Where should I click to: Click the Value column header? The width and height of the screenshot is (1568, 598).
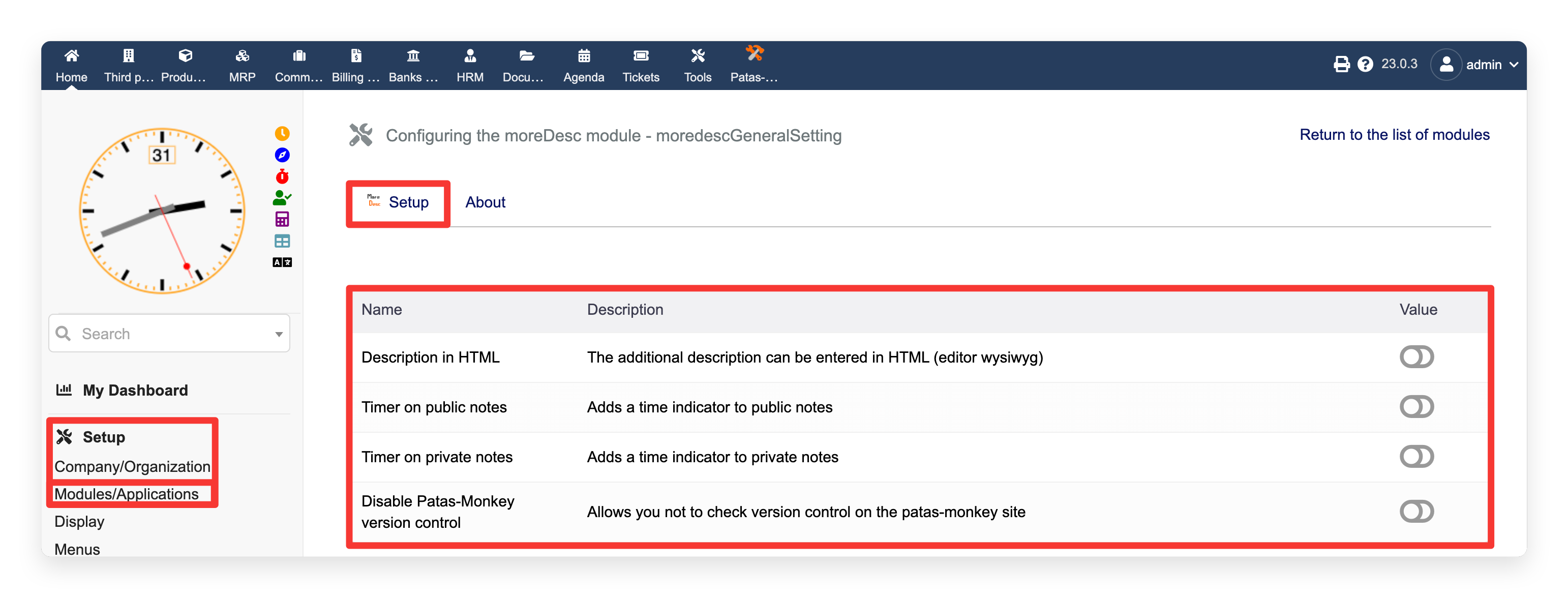pos(1418,309)
